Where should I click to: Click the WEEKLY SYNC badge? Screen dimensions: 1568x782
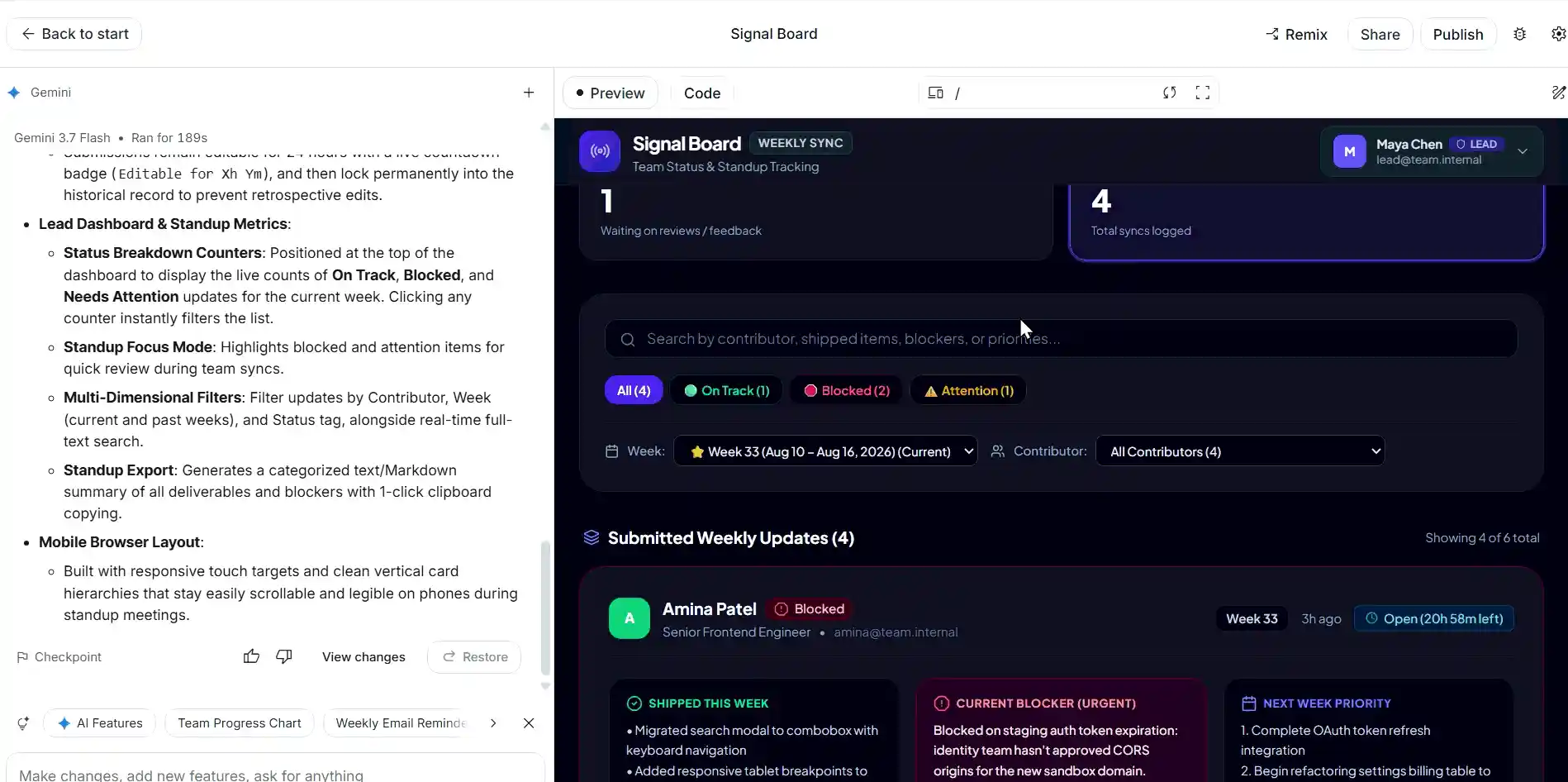(801, 143)
